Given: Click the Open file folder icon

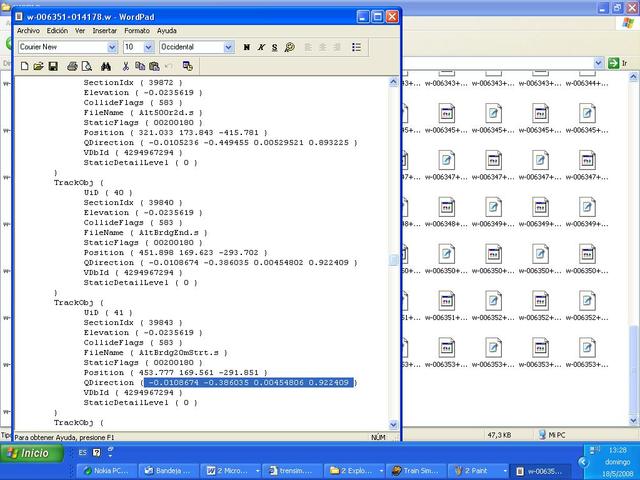Looking at the screenshot, I should tap(39, 66).
